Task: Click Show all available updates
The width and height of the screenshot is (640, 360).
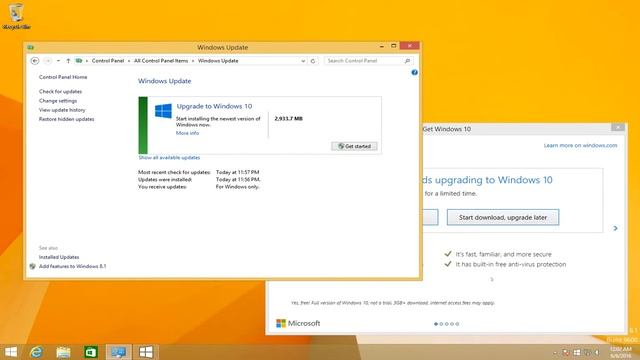Action: 169,158
